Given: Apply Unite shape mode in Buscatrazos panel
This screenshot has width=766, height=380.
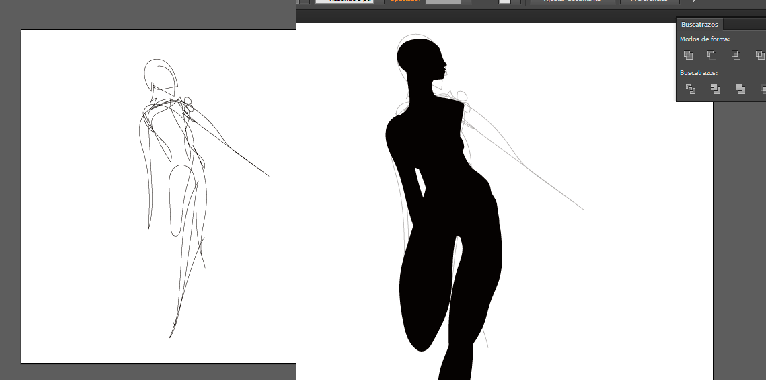Looking at the screenshot, I should pos(688,55).
